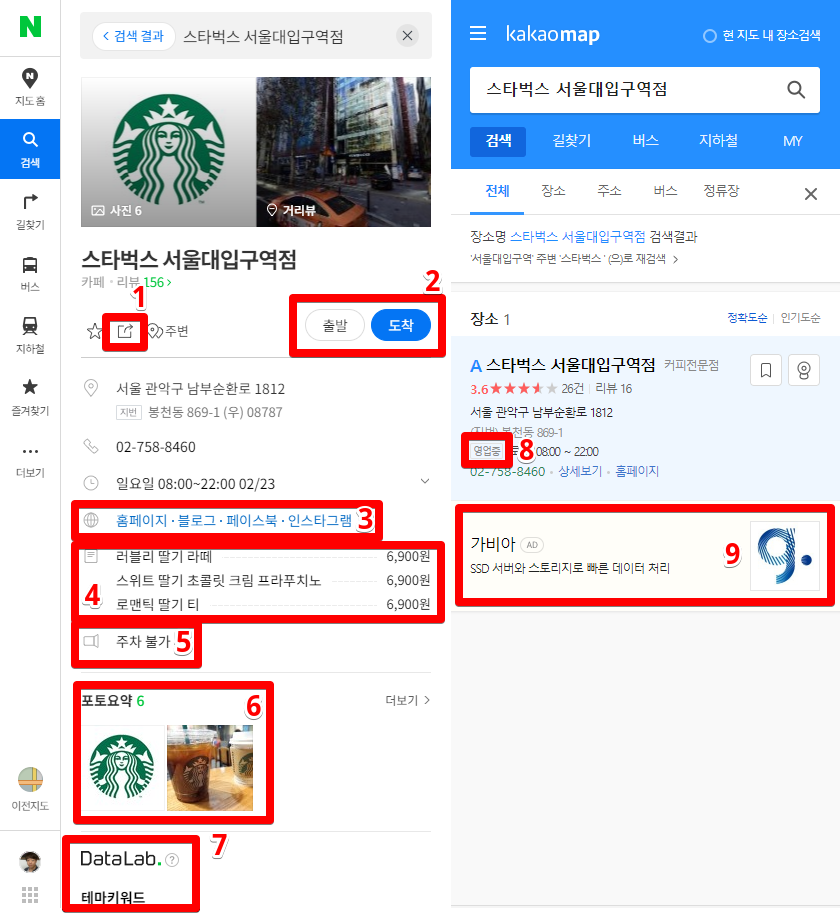Open 리뷰 156 reviews link
This screenshot has height=916, width=840.
point(144,282)
